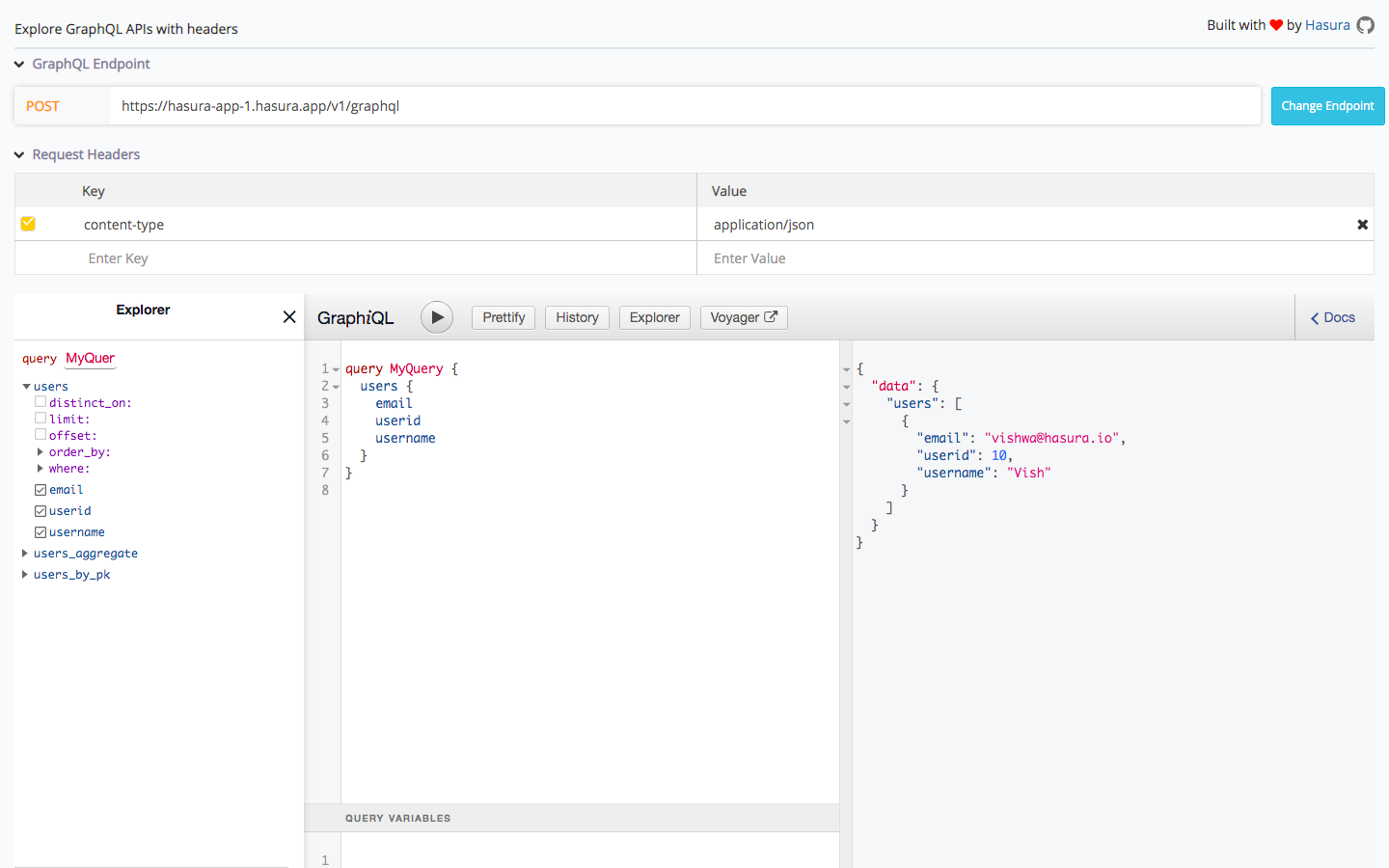Expand the order_by argument
This screenshot has width=1389, height=868.
pos(40,451)
